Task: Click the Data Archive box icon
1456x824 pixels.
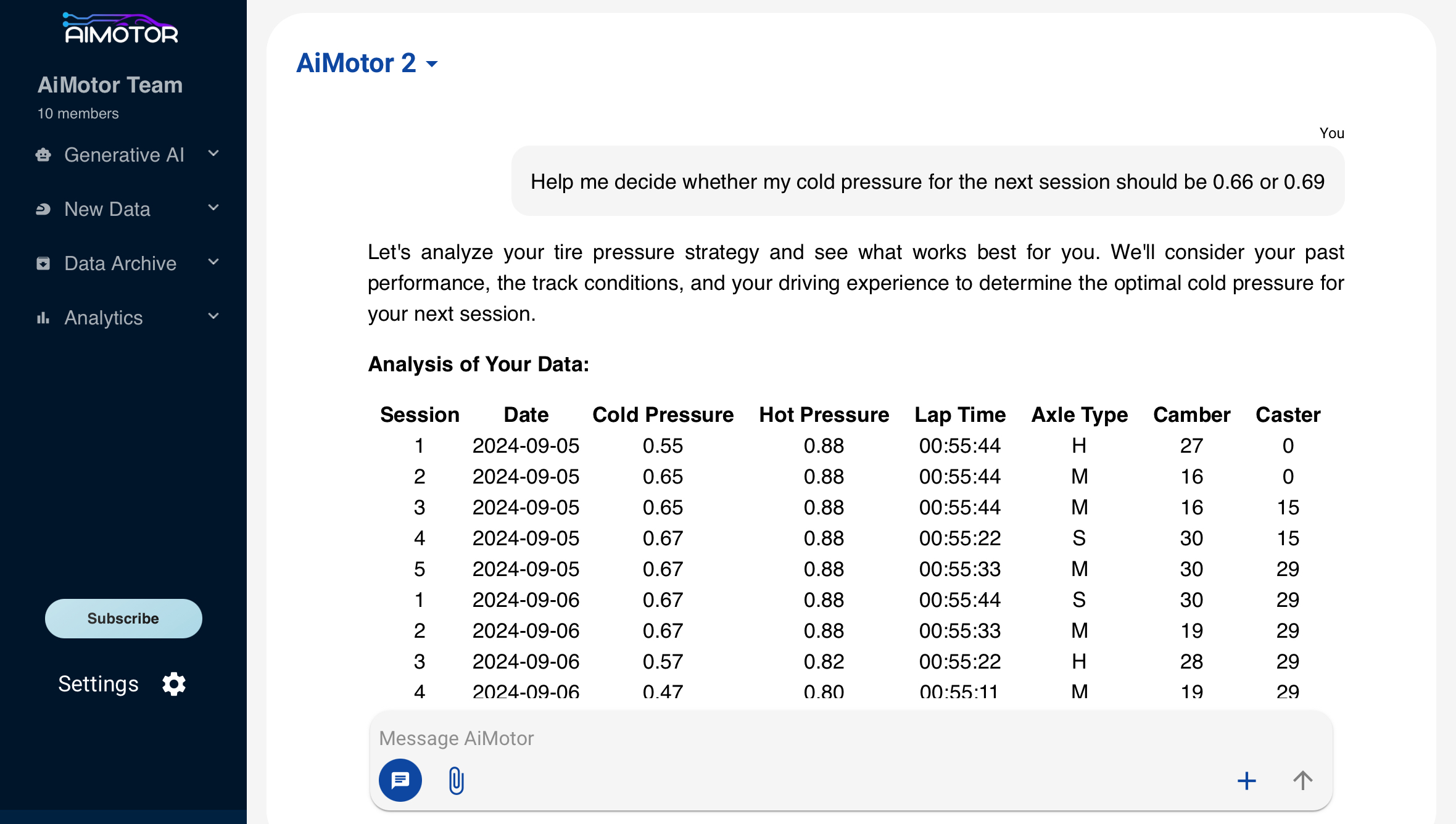Action: tap(43, 263)
